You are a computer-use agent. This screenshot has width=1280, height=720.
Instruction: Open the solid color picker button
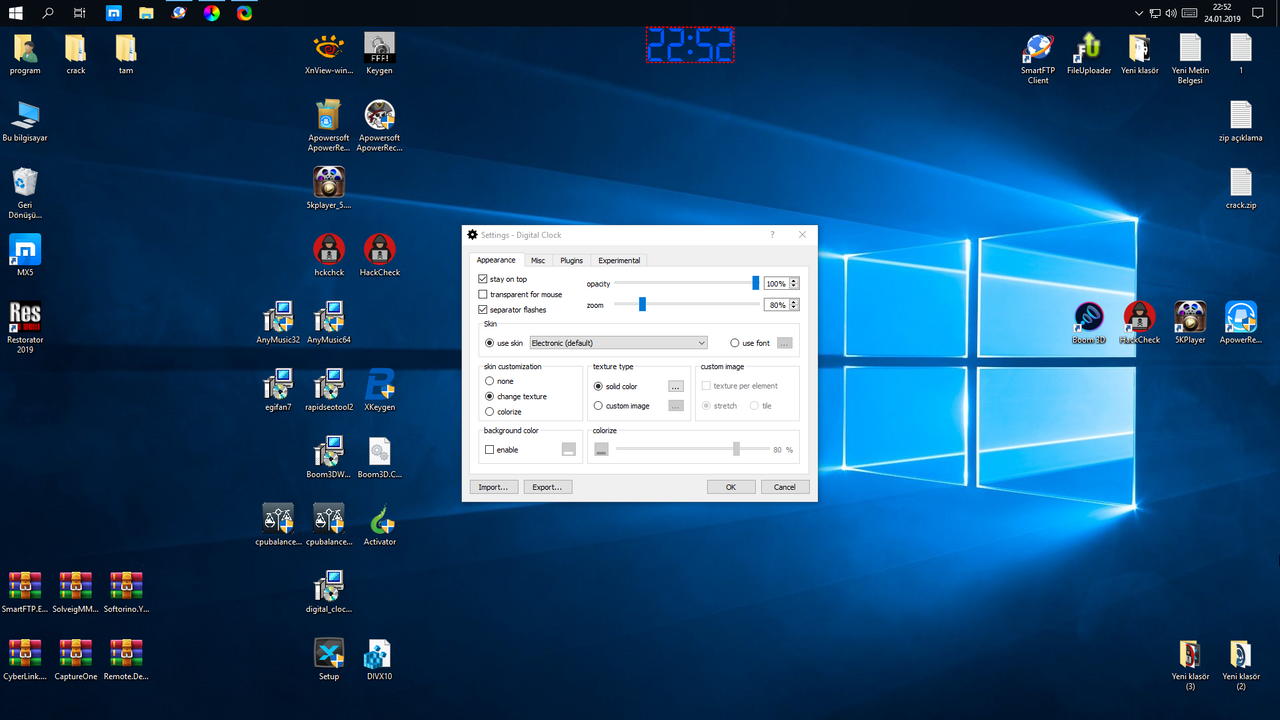click(676, 386)
